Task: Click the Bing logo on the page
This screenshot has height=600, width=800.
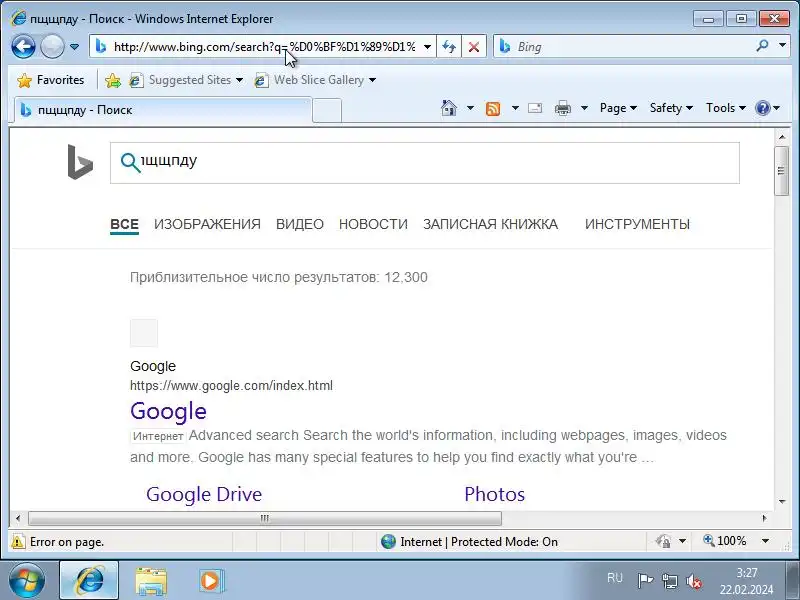Action: click(80, 162)
